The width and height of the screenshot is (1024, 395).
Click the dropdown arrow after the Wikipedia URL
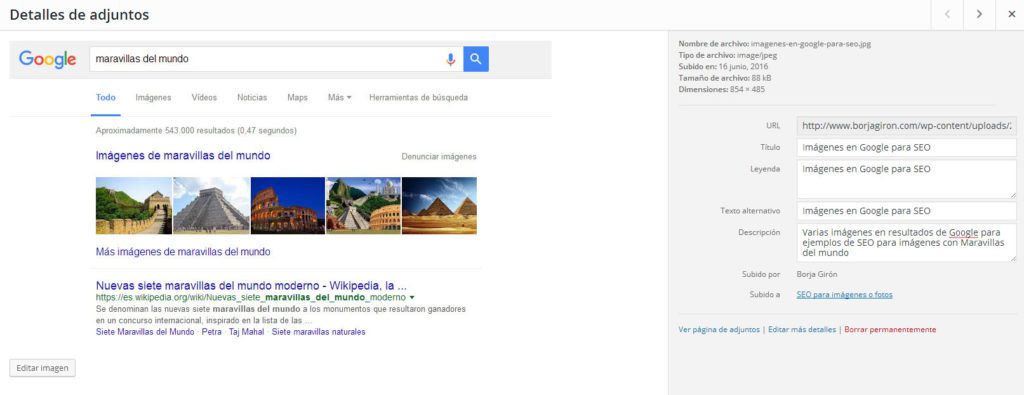[x=411, y=298]
